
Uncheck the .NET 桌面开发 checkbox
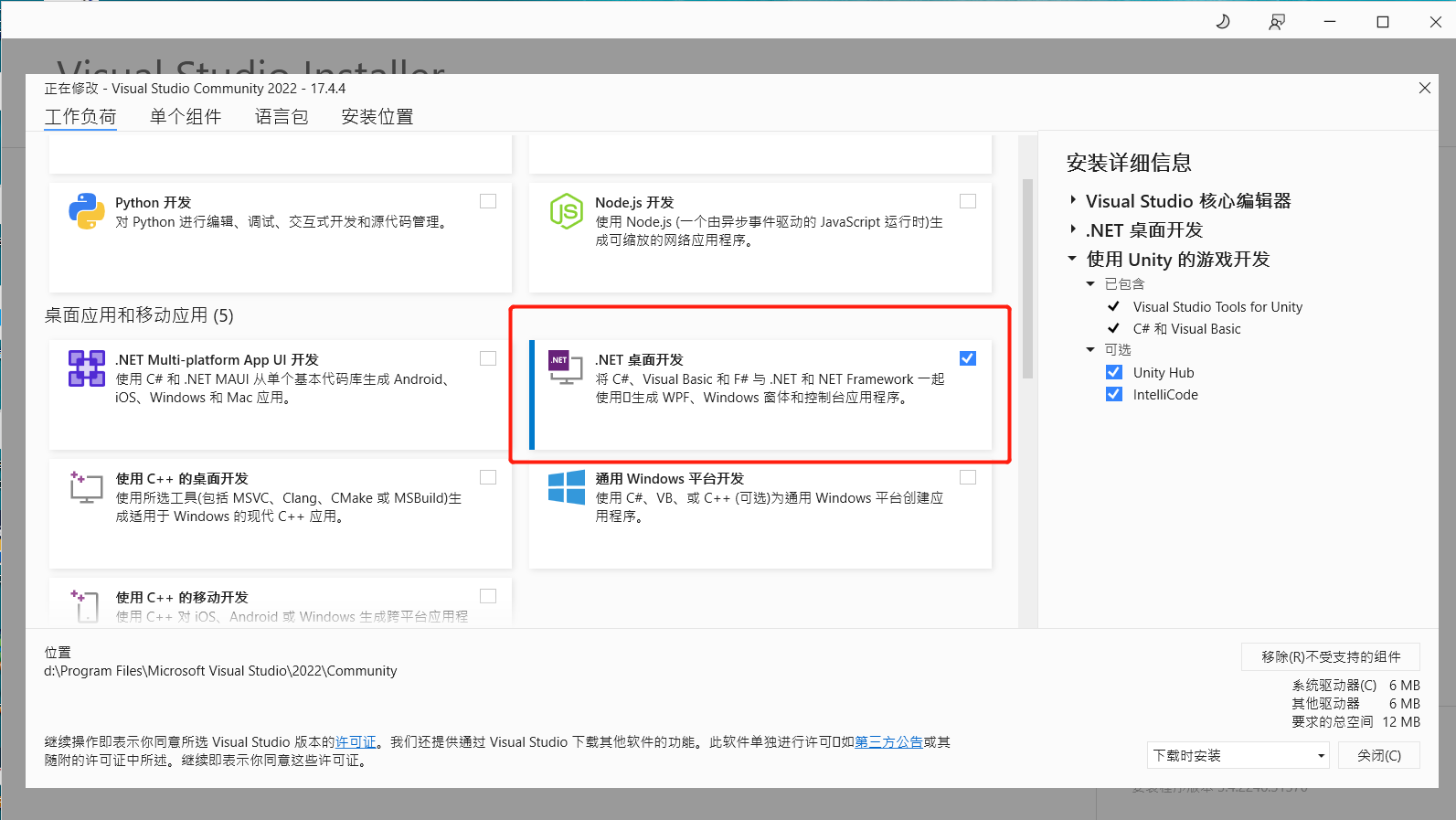pos(968,358)
